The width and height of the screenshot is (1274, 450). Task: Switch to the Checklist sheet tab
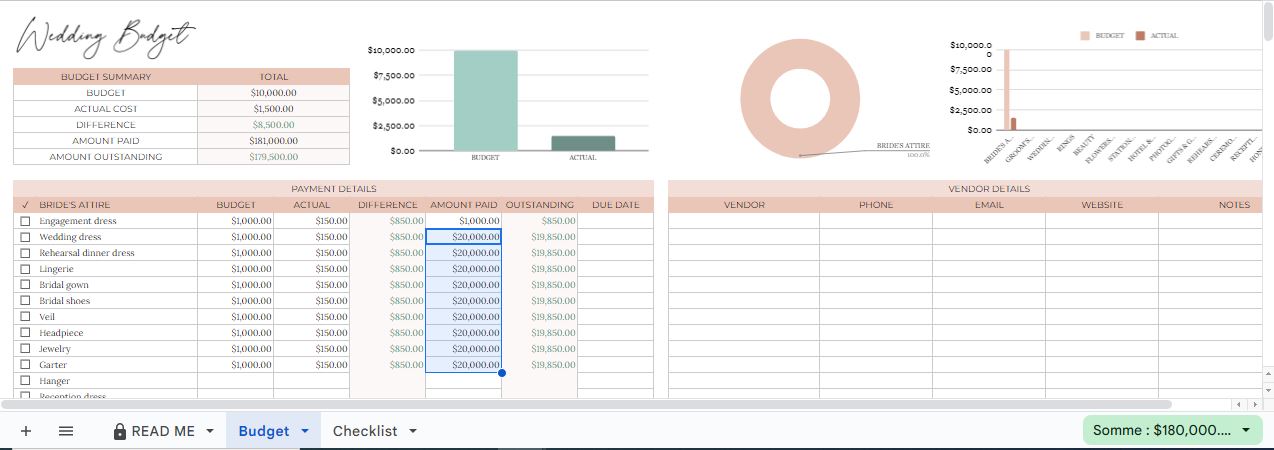(364, 431)
